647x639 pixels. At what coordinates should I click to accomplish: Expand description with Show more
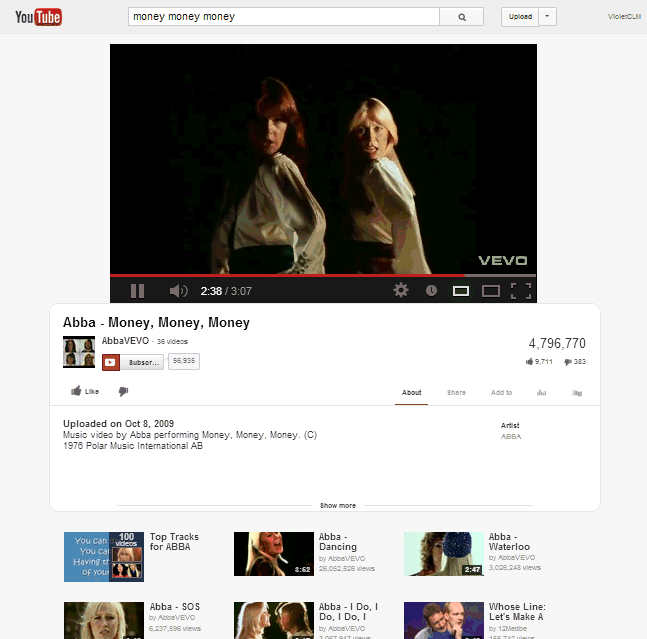click(x=338, y=505)
